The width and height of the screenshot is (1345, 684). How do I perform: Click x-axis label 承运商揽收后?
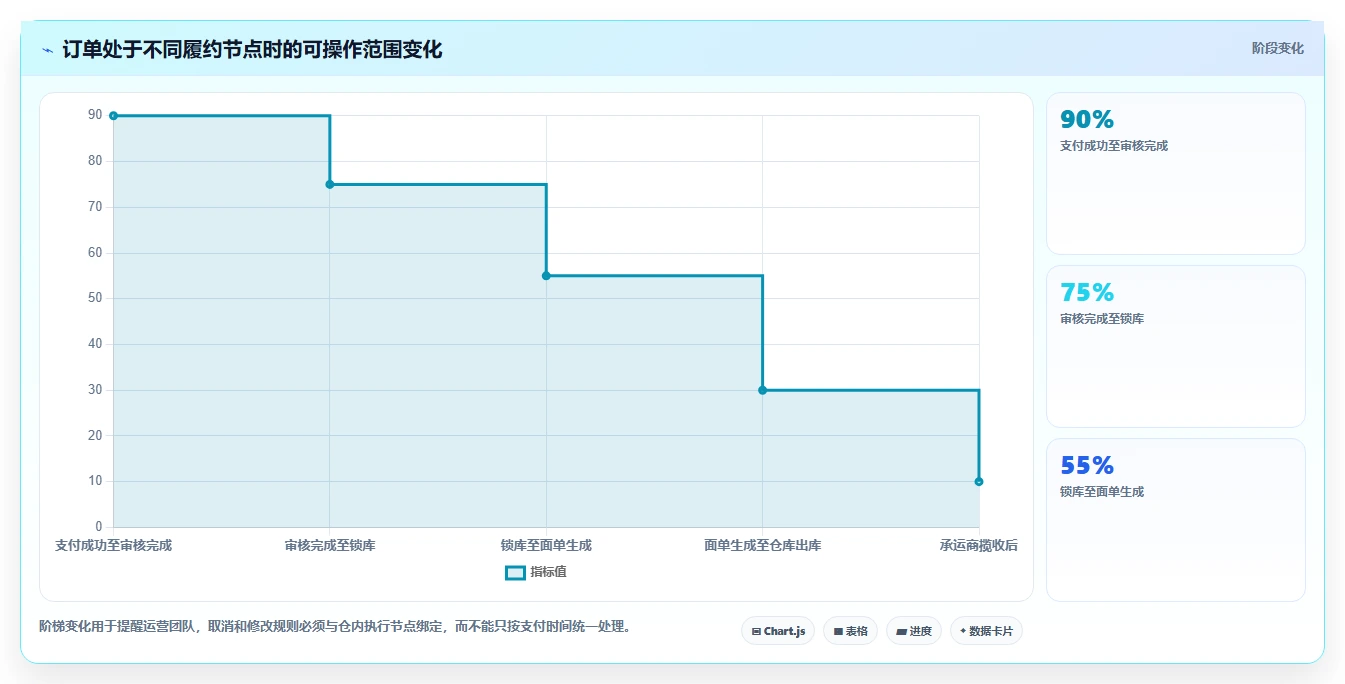coord(979,545)
